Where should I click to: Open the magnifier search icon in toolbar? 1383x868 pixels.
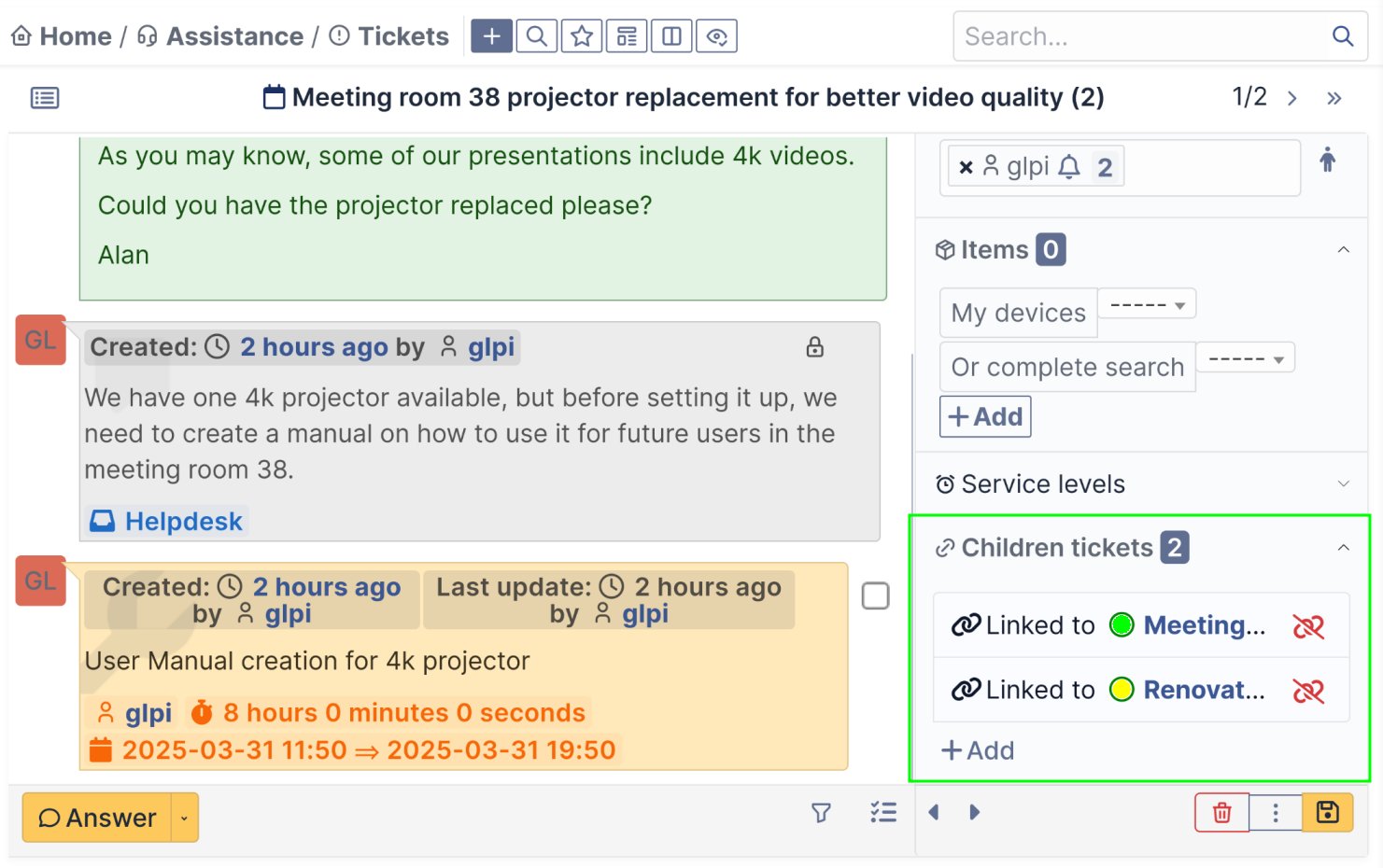point(536,36)
